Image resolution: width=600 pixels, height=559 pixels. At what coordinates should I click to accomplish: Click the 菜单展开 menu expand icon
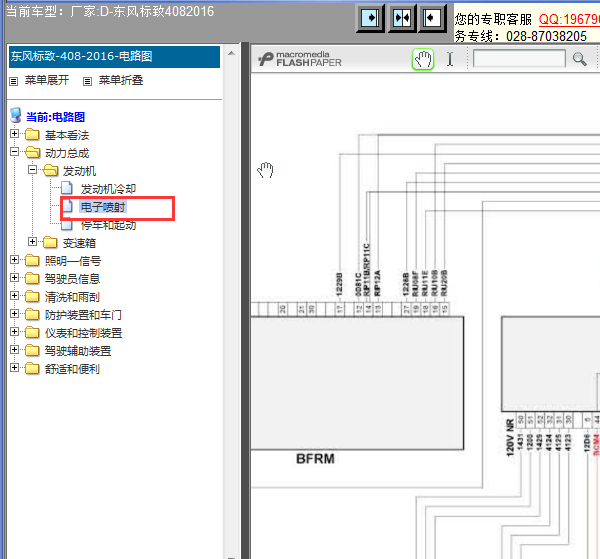point(14,81)
